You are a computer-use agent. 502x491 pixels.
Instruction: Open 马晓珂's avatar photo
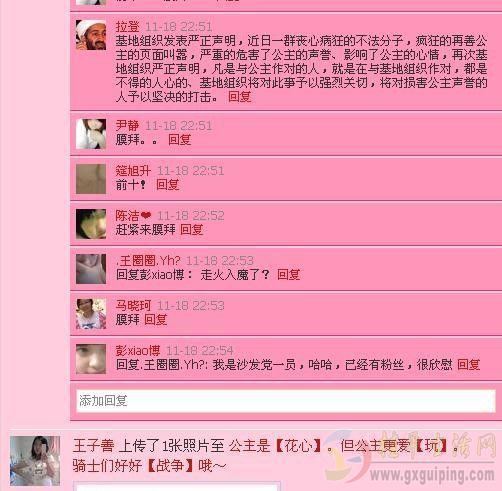(91, 314)
